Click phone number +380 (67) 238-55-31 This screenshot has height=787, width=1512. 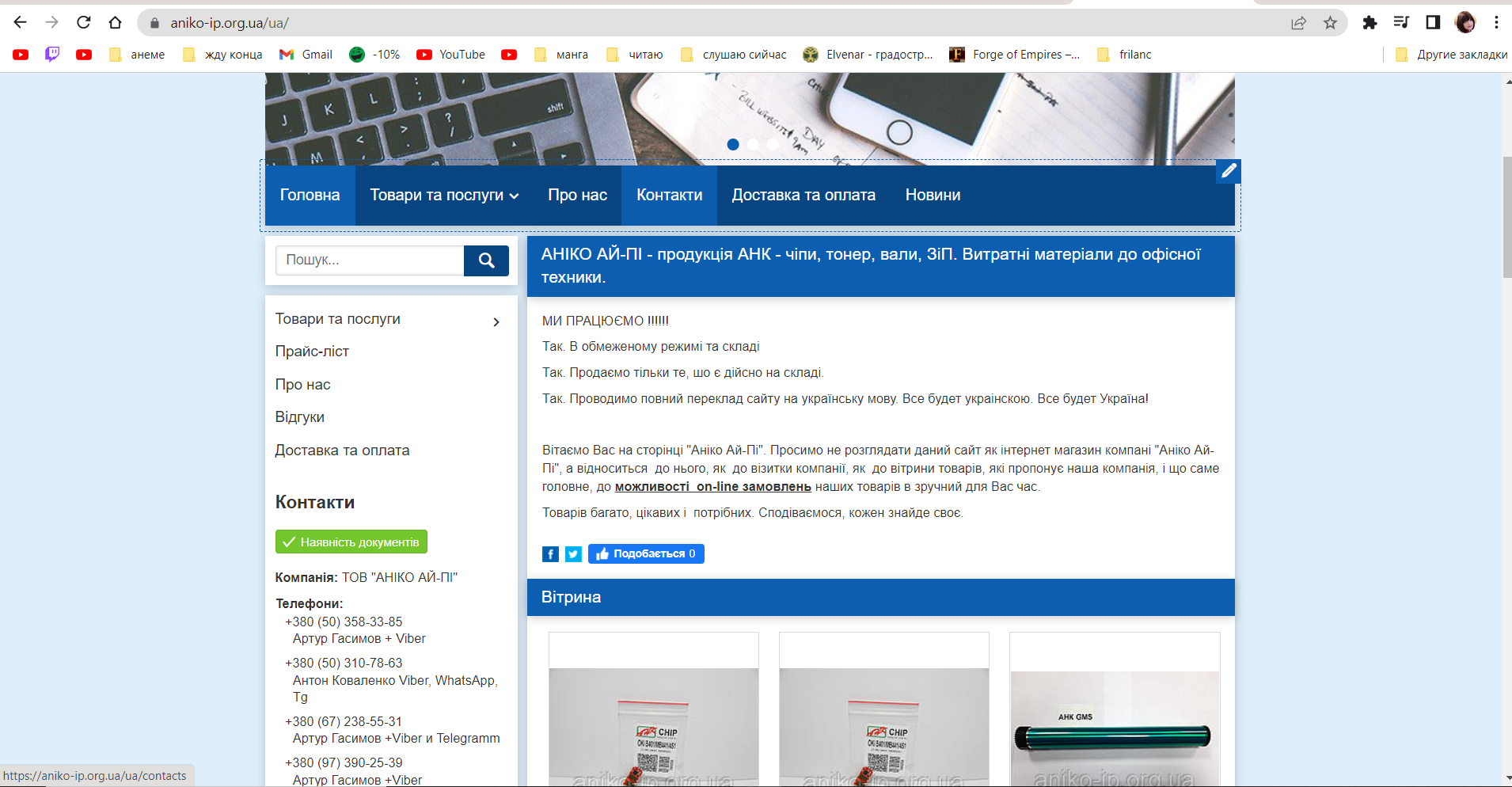coord(344,722)
